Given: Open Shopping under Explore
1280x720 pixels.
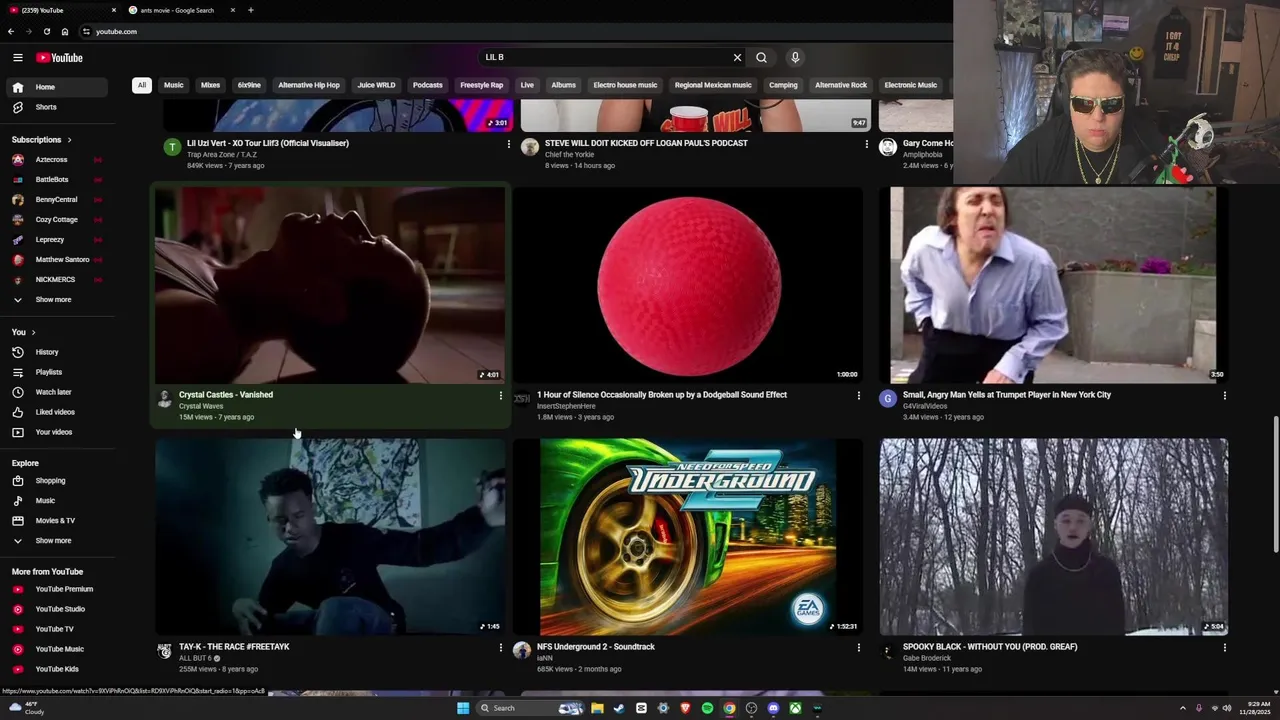Looking at the screenshot, I should coord(58,480).
